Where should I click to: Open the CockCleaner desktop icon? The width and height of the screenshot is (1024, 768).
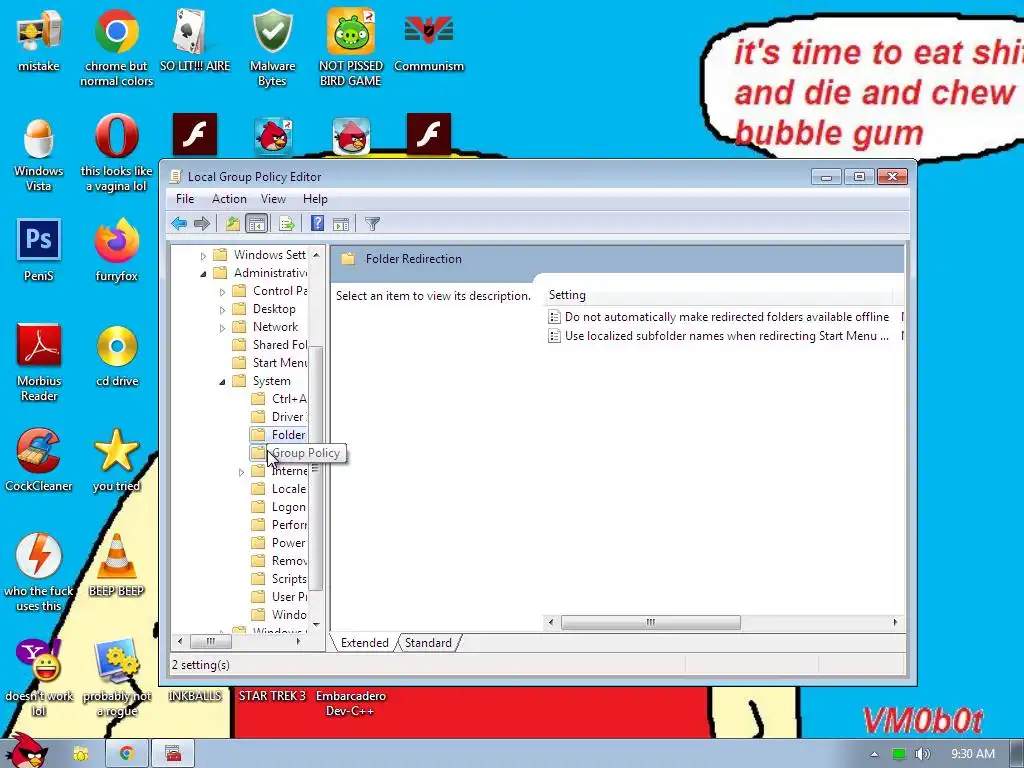pyautogui.click(x=39, y=460)
